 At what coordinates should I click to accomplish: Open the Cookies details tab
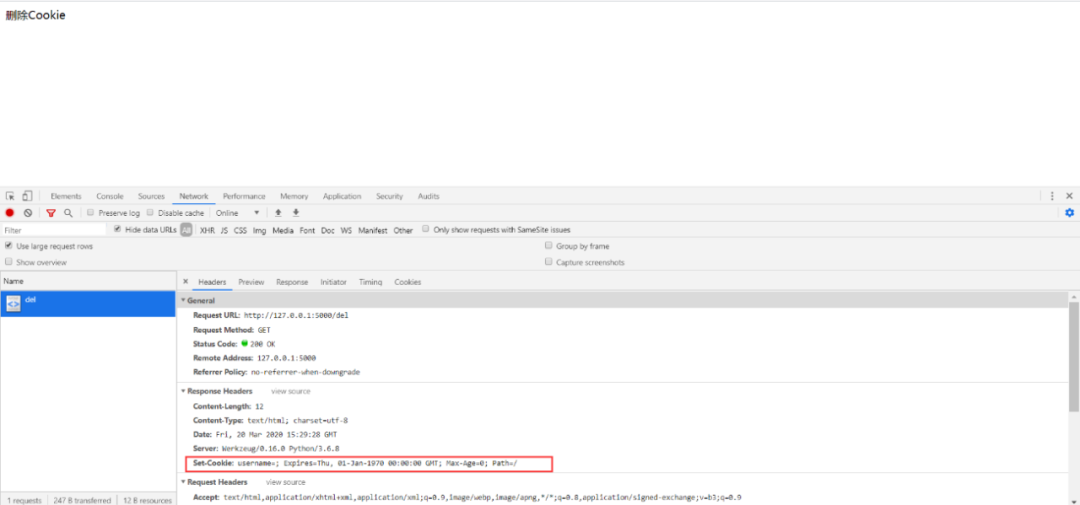coord(408,282)
